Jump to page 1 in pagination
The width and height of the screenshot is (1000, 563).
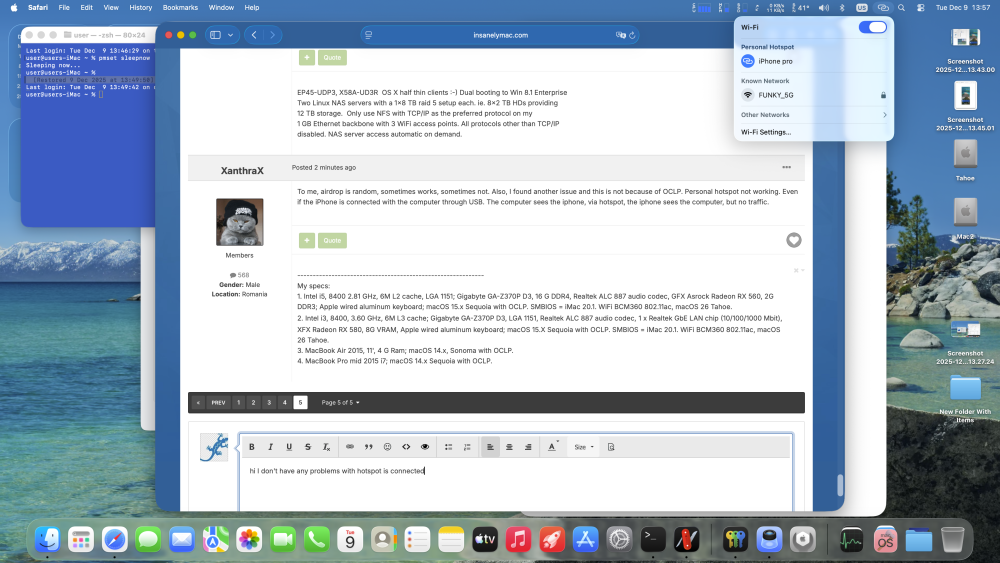pyautogui.click(x=239, y=402)
